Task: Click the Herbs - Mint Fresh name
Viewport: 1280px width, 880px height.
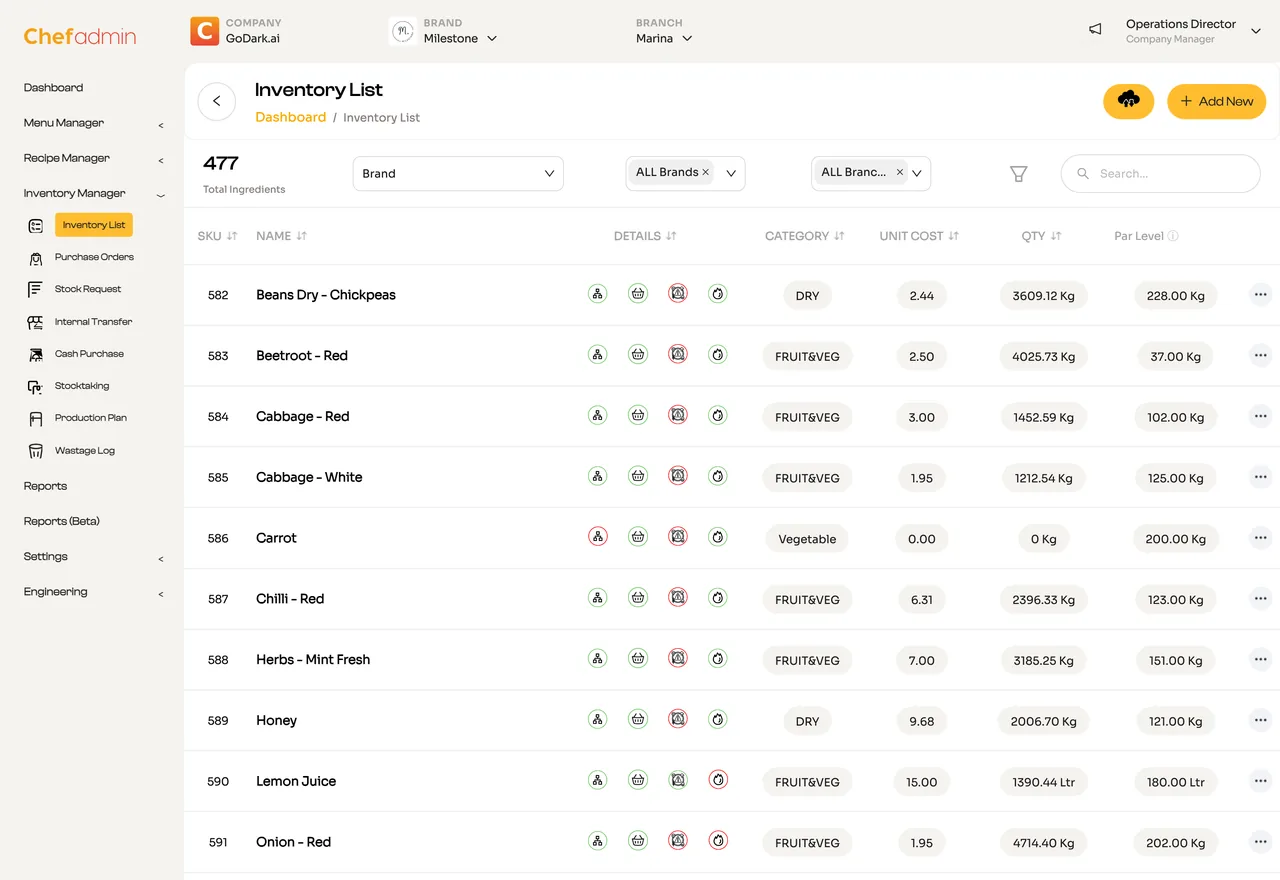Action: (313, 659)
